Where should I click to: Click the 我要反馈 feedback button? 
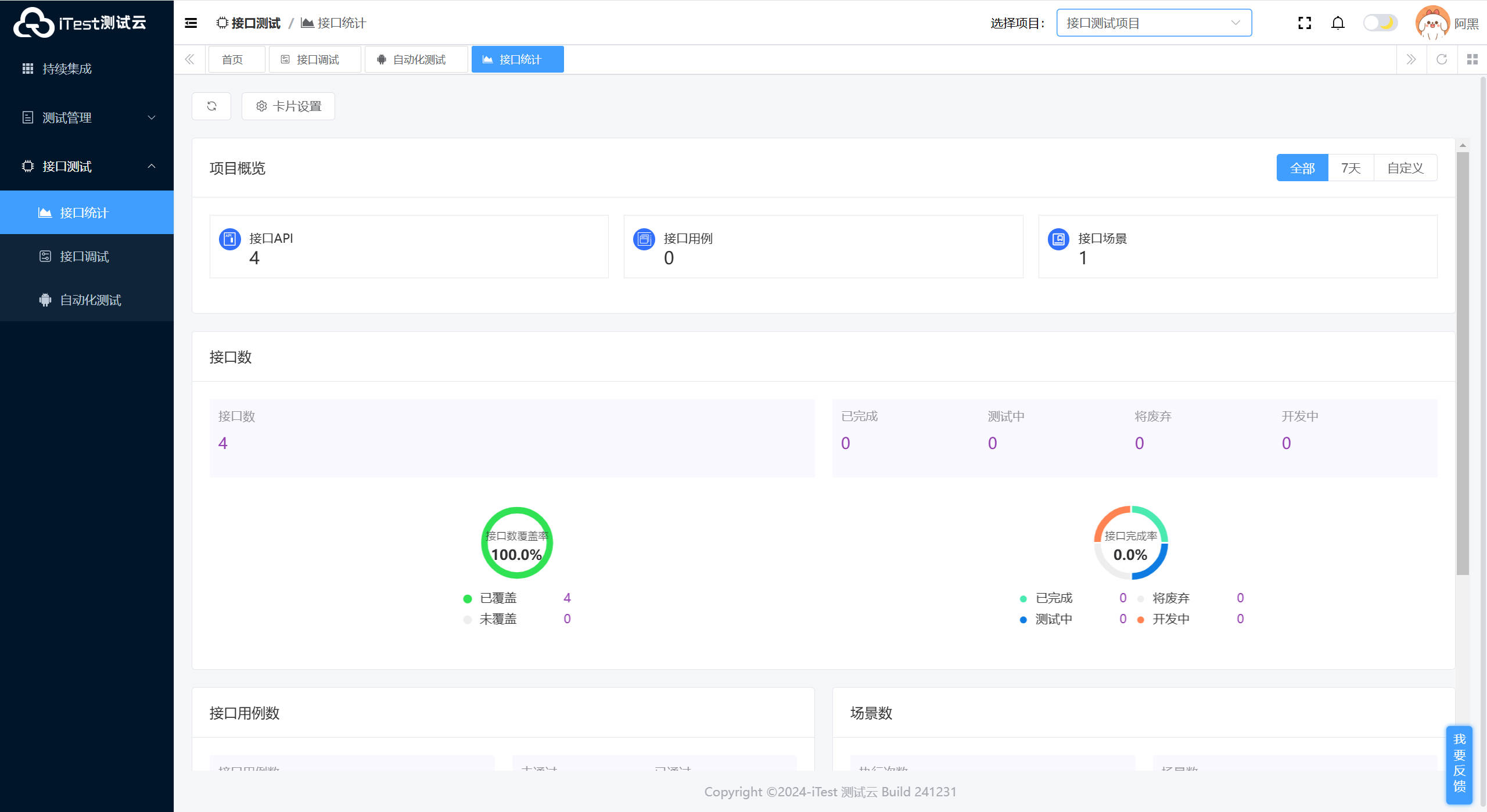tap(1459, 763)
